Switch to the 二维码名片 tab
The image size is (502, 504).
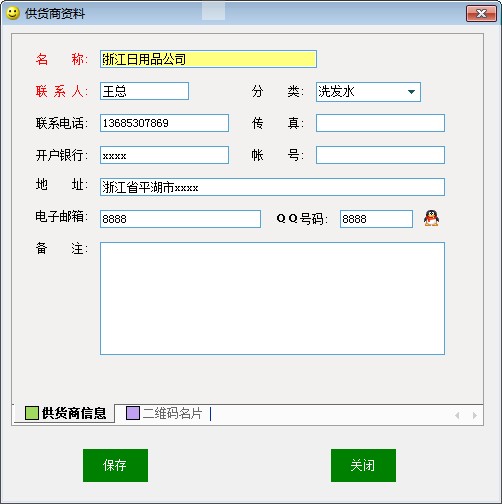click(x=164, y=413)
